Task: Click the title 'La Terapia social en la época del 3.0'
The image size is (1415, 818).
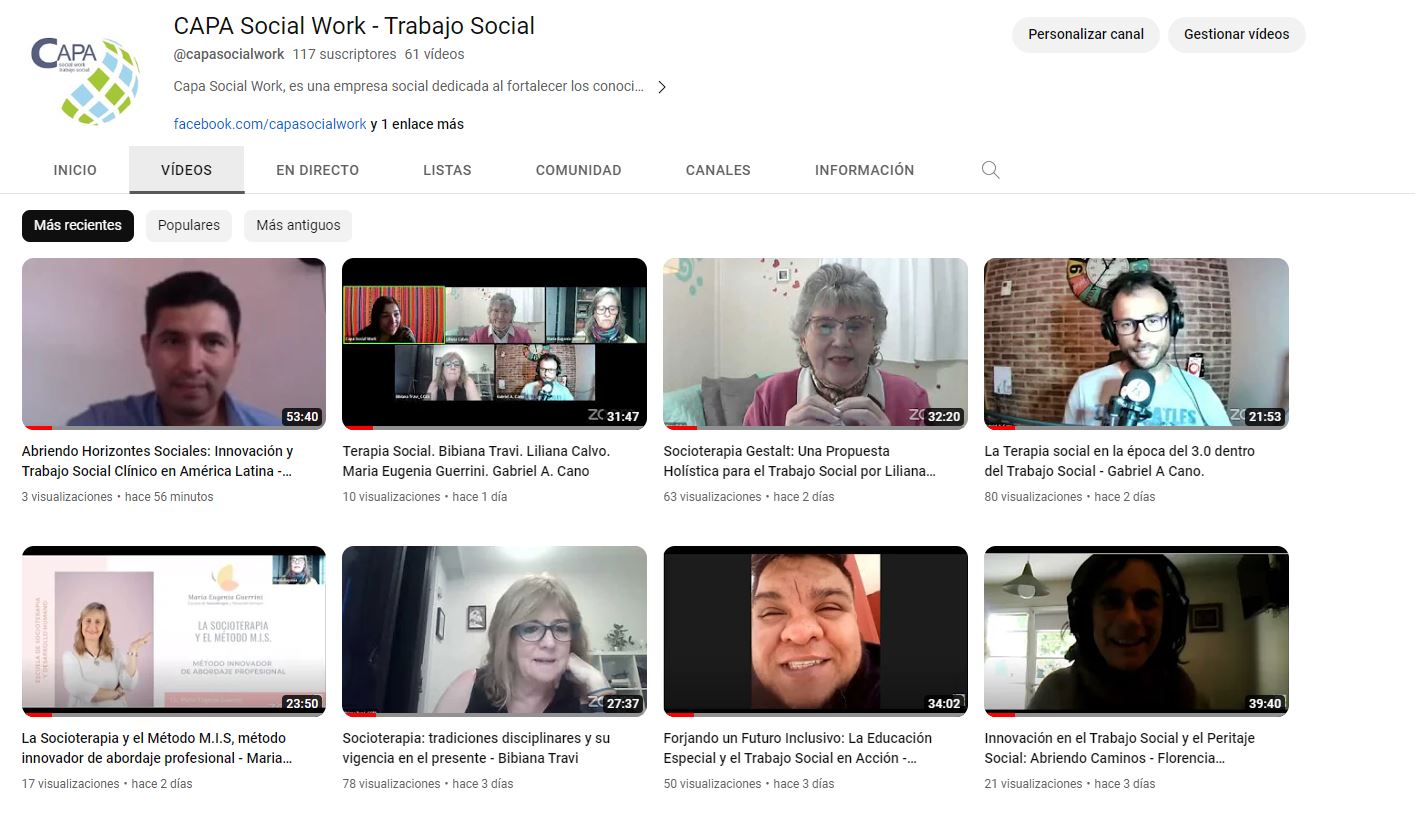Action: click(x=1103, y=451)
